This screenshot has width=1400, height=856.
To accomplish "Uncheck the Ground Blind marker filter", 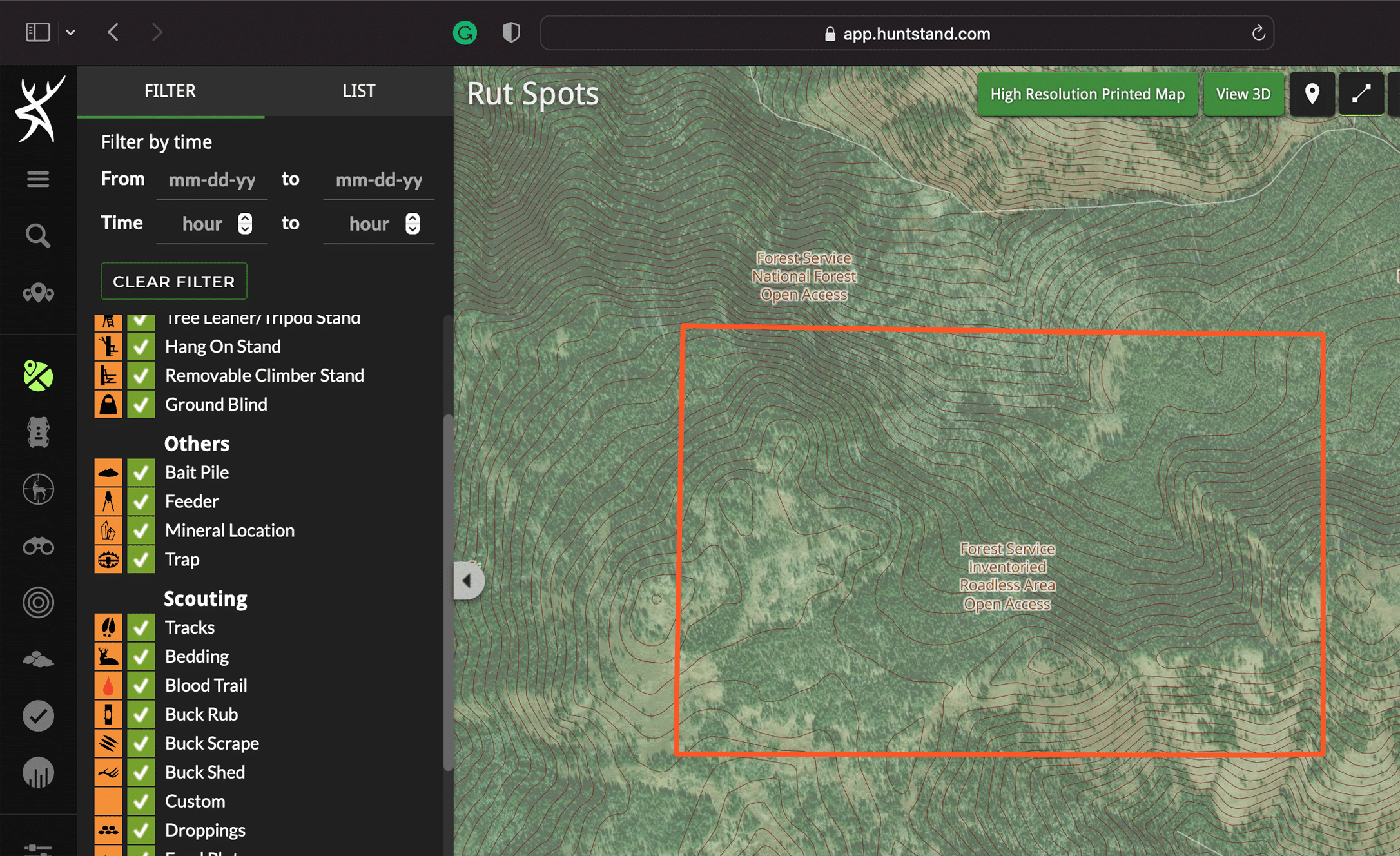I will [x=141, y=405].
